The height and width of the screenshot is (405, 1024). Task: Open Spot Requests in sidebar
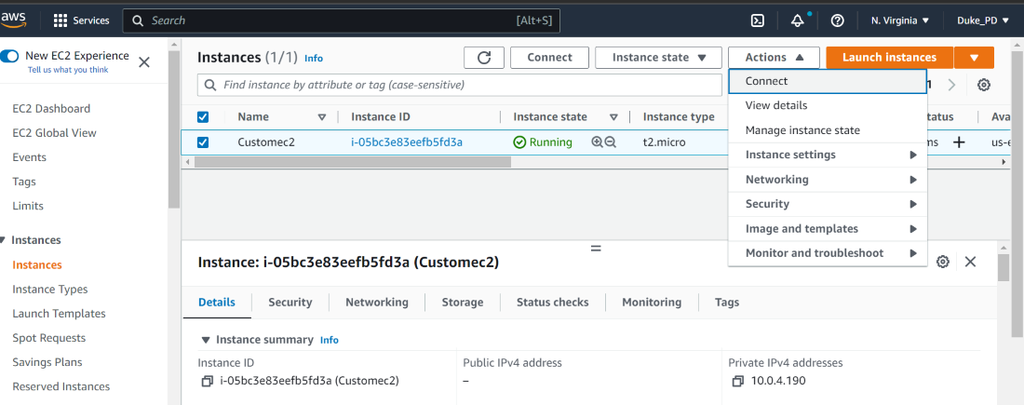point(49,338)
